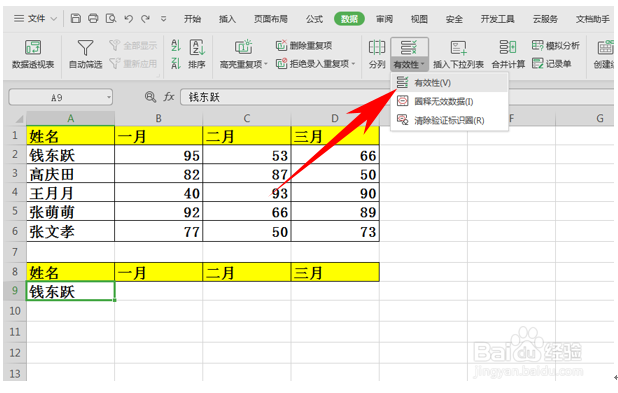Select row 7 header
Screen dimensions: 618x393
(x=15, y=252)
